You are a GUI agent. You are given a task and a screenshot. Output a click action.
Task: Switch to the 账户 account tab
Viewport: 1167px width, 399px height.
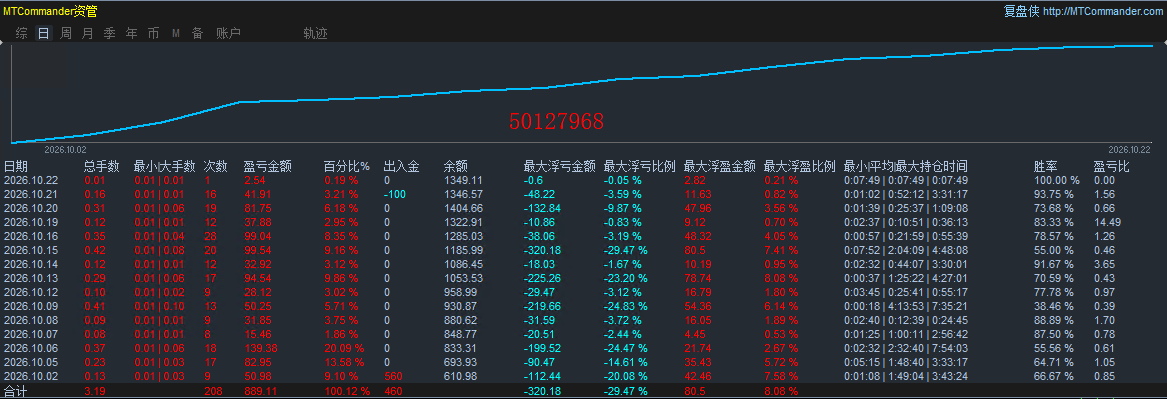pos(228,33)
